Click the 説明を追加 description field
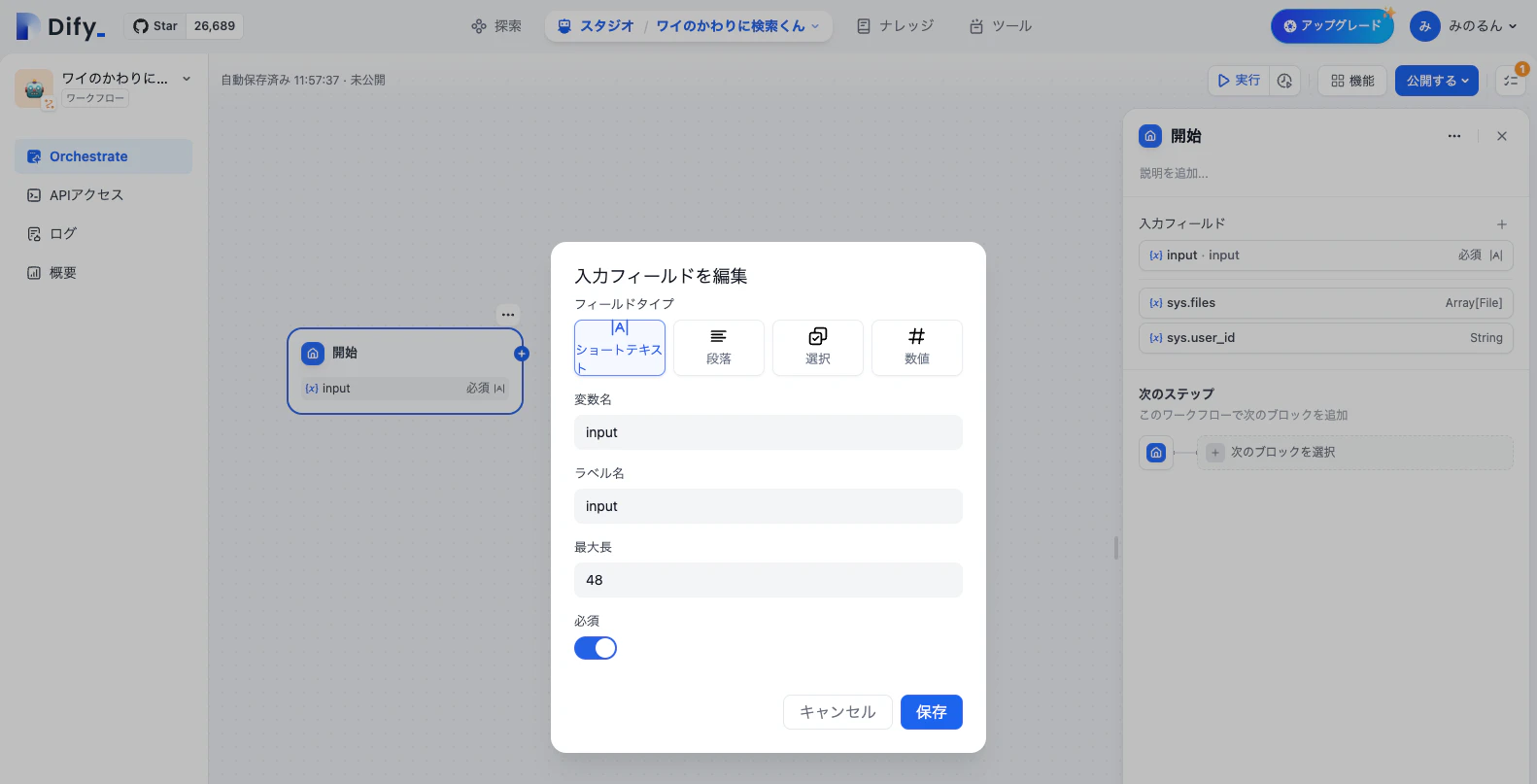The image size is (1537, 784). [x=1174, y=173]
